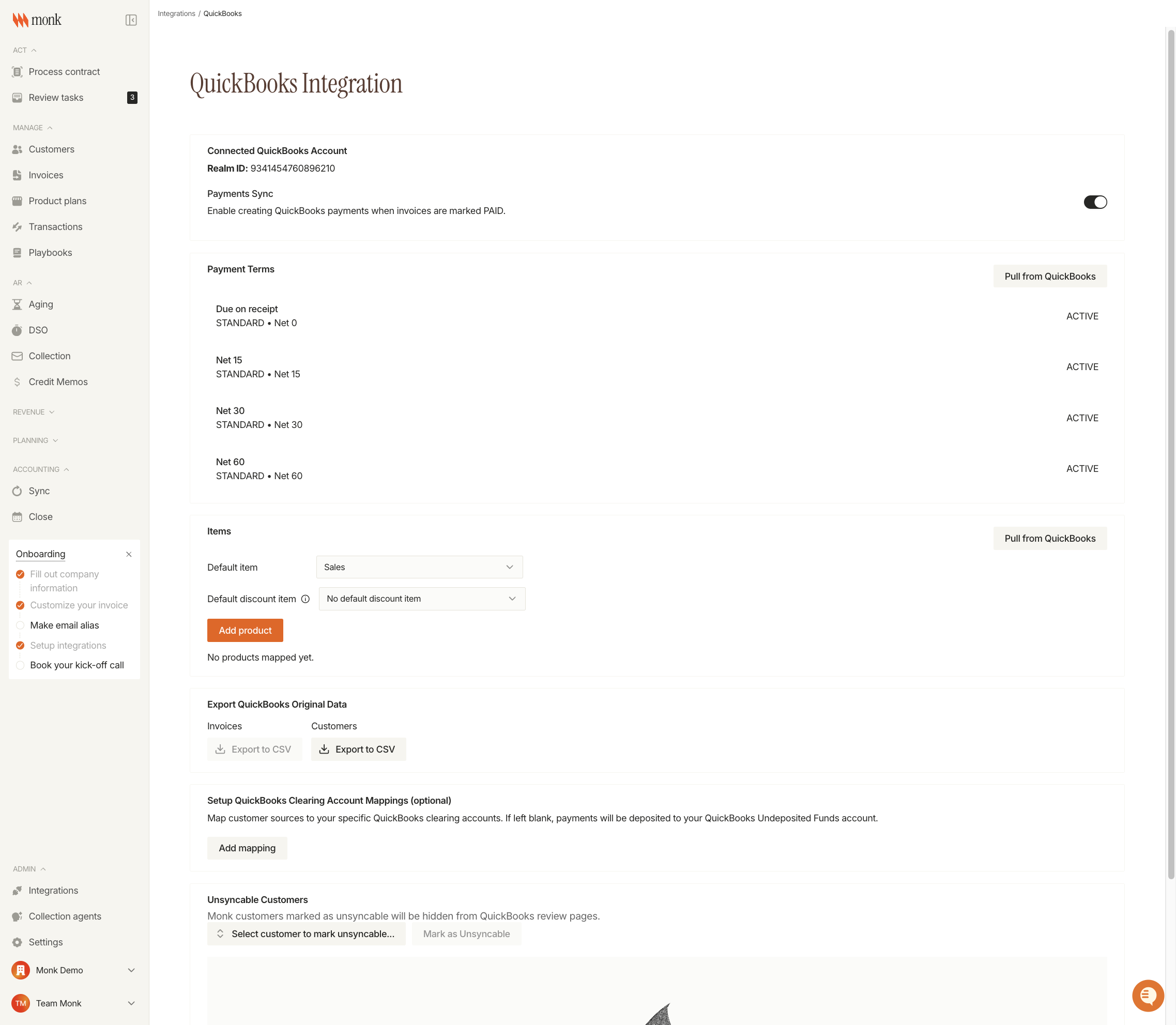Expand the Team Monk account menu
The width and height of the screenshot is (1176, 1025).
[x=131, y=1003]
